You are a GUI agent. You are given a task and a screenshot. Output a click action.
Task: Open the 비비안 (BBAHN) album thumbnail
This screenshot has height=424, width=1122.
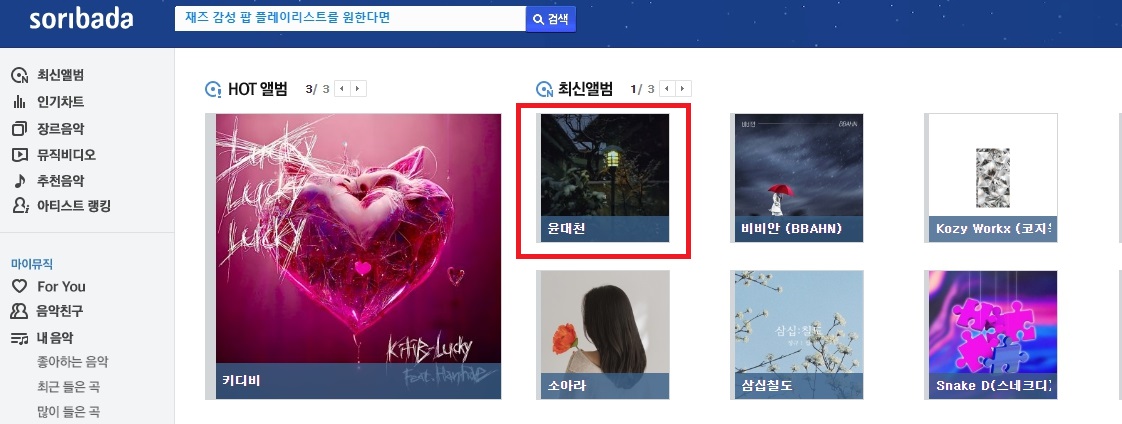pyautogui.click(x=799, y=178)
